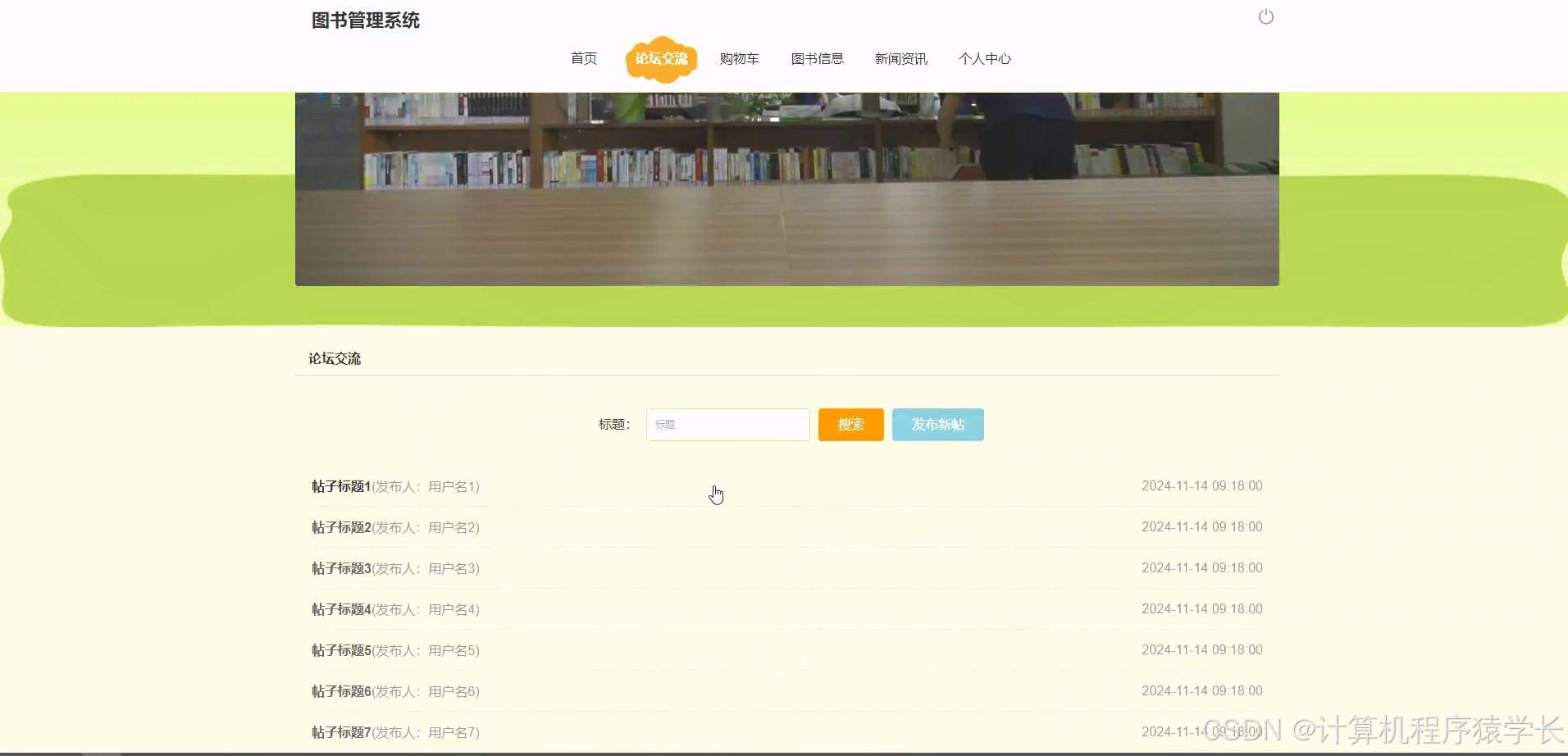1568x756 pixels.
Task: Click inside the 标题 search input field
Action: [727, 424]
